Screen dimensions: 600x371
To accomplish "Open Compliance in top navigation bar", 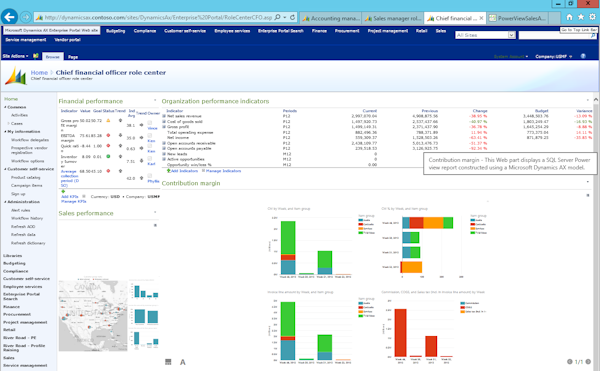I will [x=145, y=31].
